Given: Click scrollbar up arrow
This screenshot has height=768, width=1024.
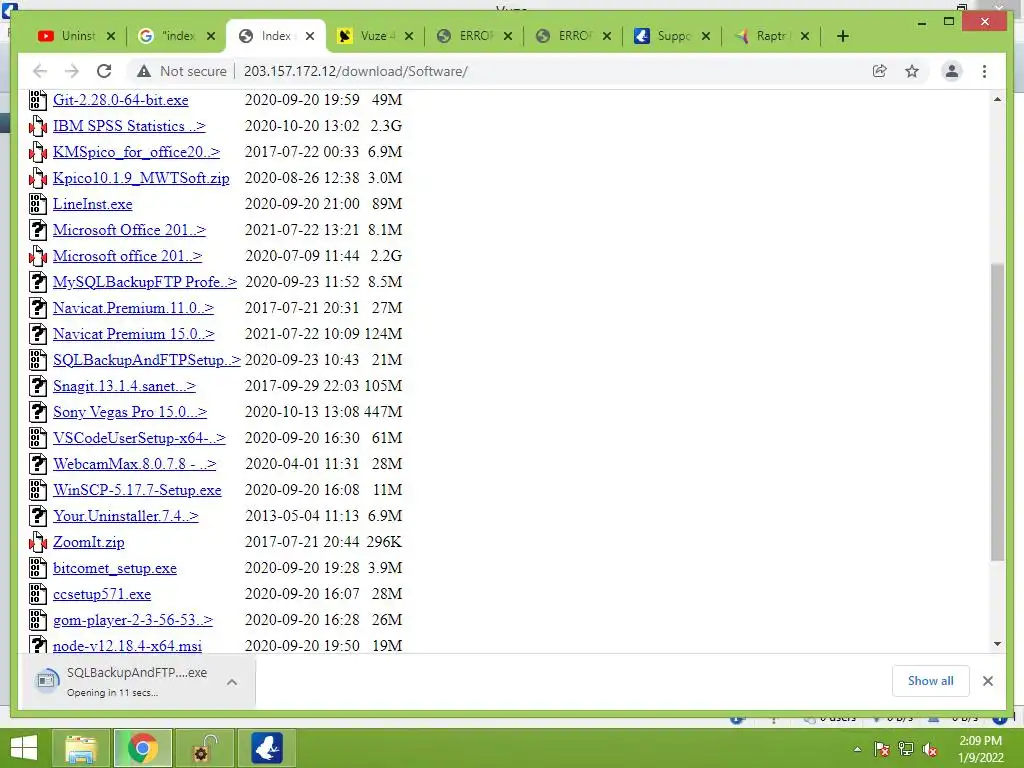Looking at the screenshot, I should [997, 99].
